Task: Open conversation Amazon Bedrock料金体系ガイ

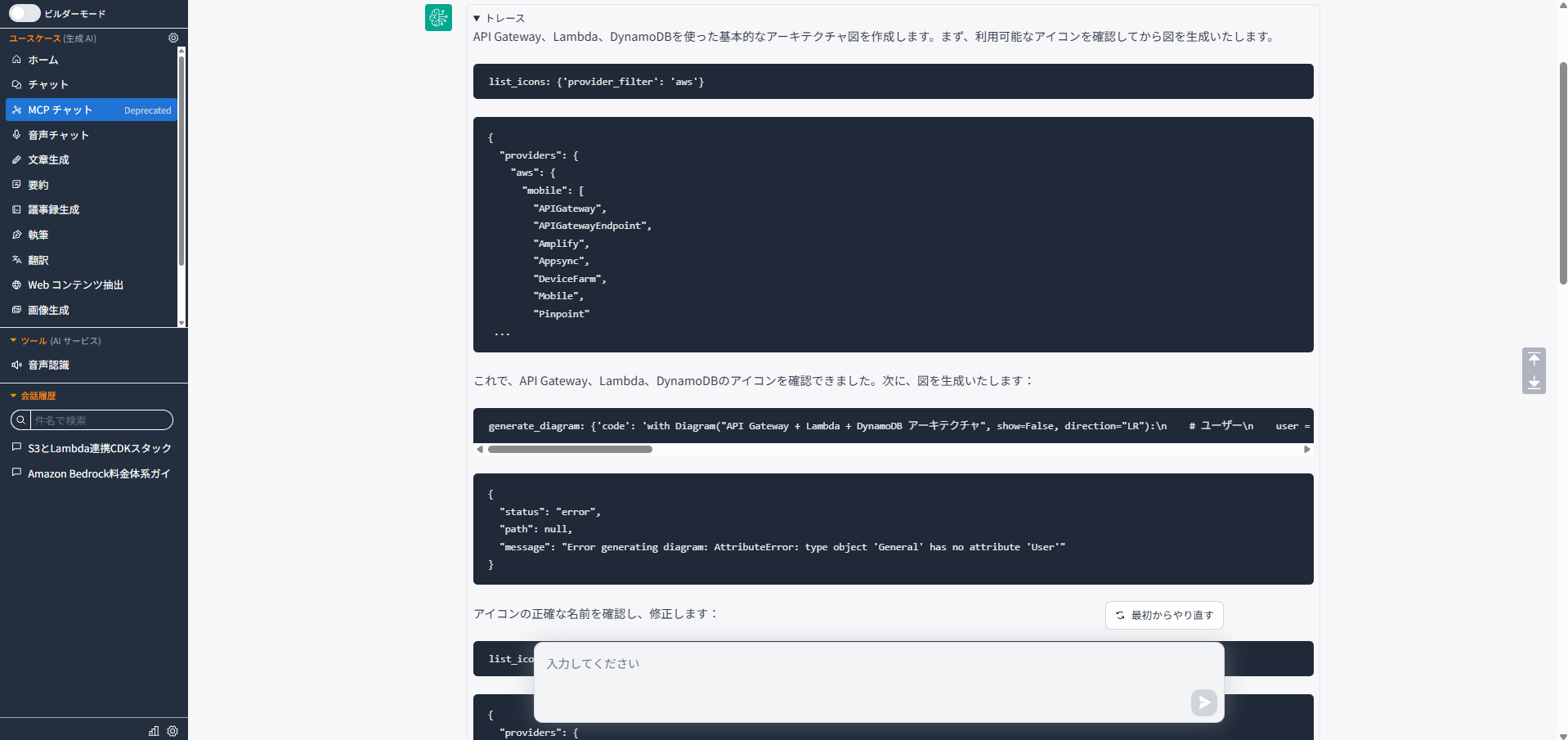Action: [92, 473]
